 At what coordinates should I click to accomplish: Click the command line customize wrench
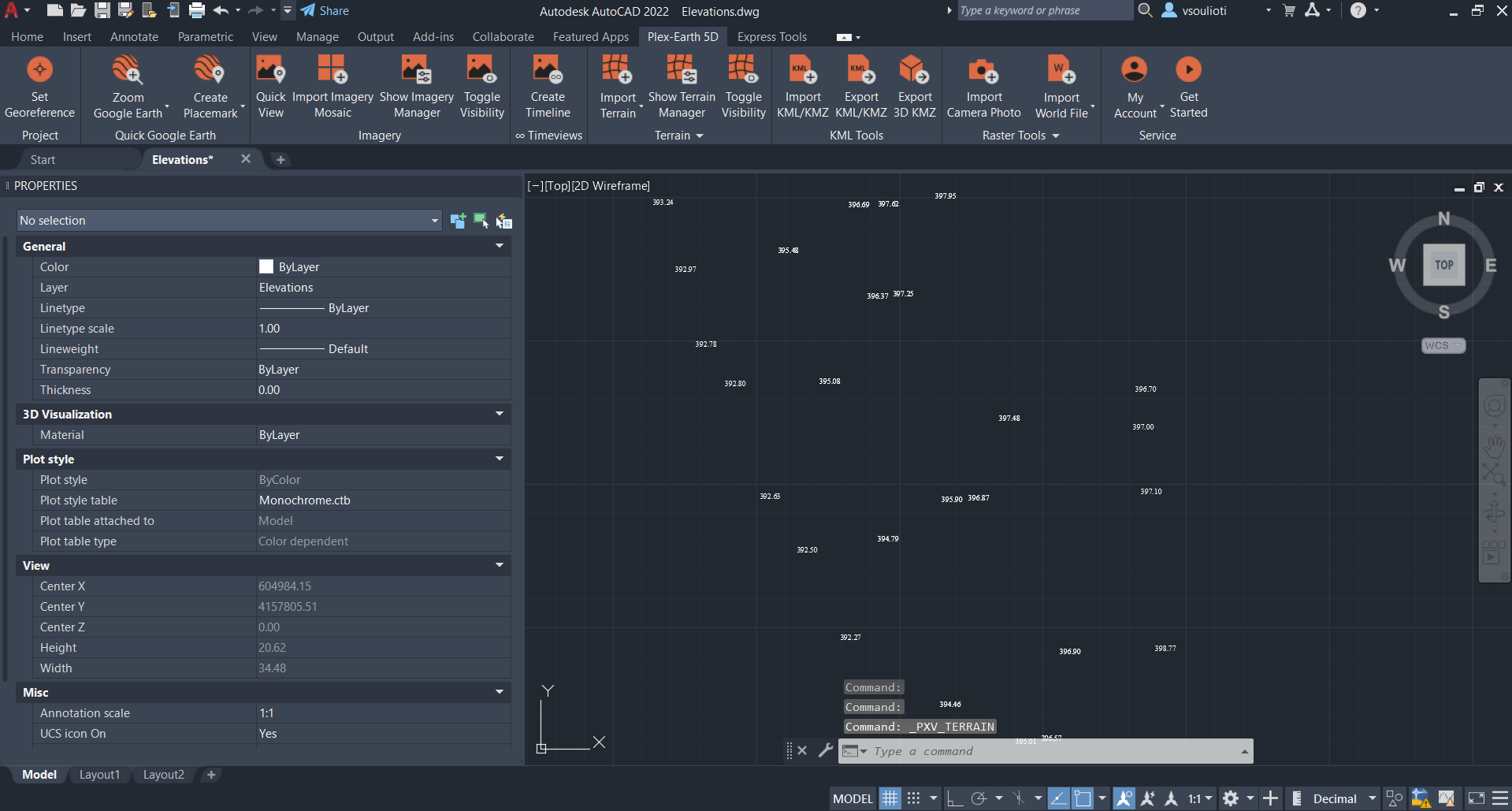(x=825, y=750)
